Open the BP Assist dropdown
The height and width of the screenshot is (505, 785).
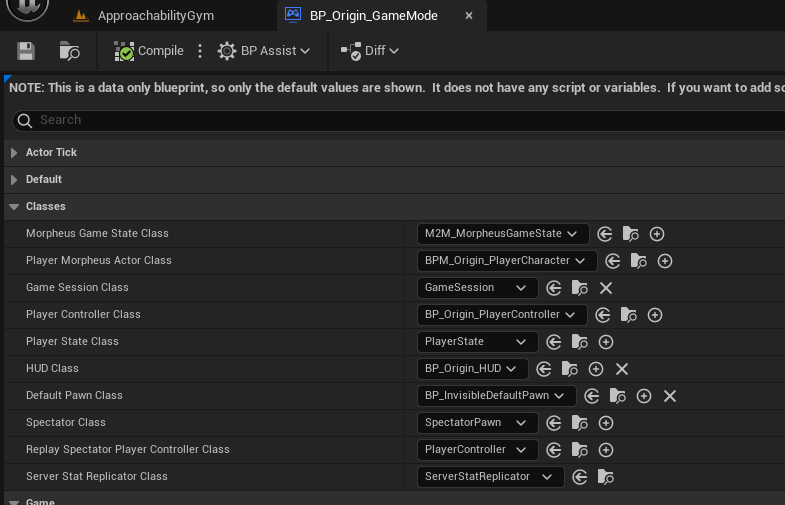pyautogui.click(x=264, y=51)
